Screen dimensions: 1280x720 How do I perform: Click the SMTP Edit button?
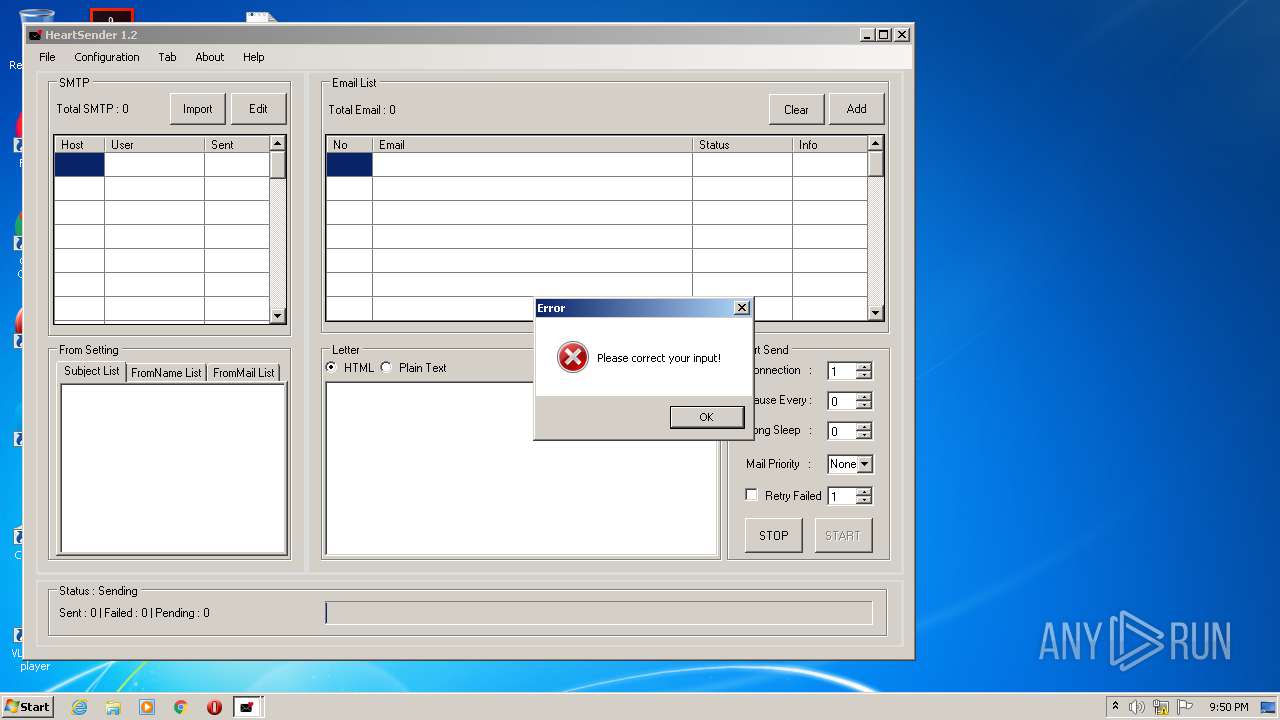point(258,109)
